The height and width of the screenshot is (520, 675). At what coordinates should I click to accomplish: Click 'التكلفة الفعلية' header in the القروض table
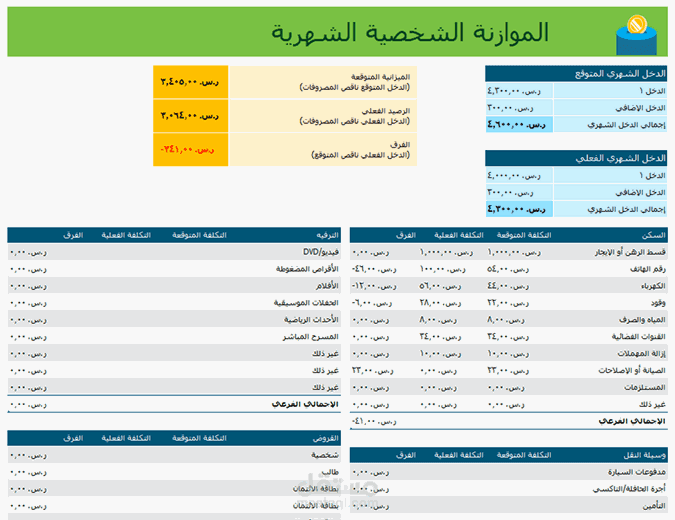pyautogui.click(x=126, y=438)
